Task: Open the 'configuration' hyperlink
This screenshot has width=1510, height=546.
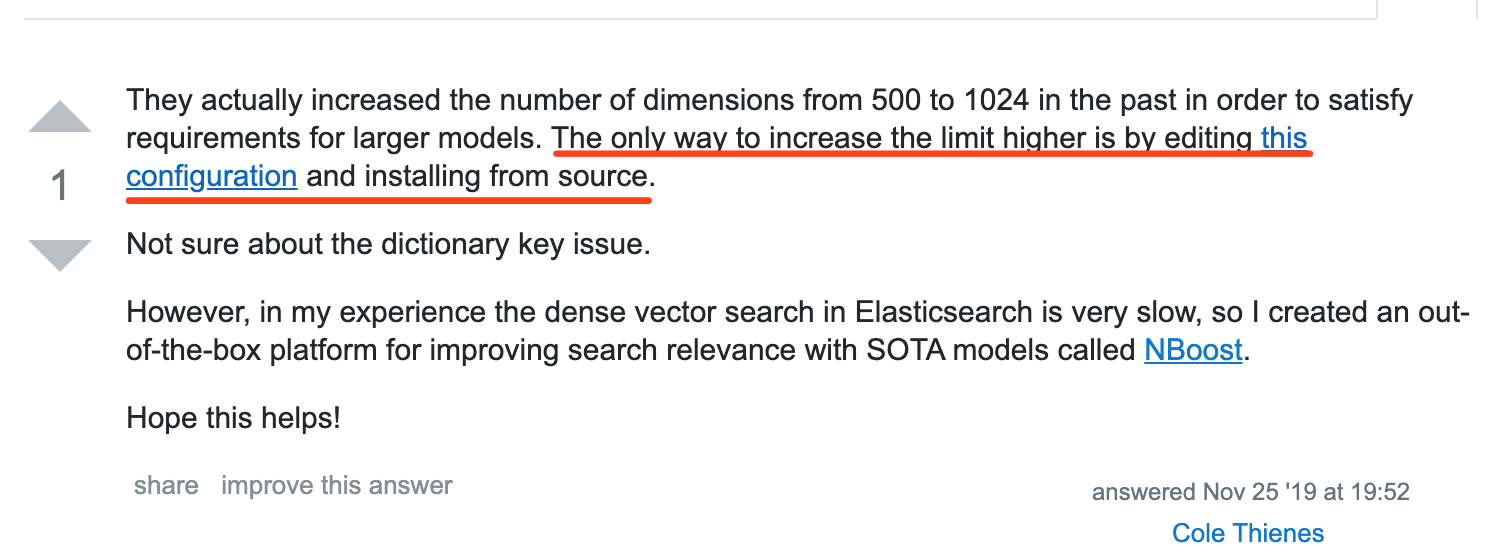Action: [212, 177]
